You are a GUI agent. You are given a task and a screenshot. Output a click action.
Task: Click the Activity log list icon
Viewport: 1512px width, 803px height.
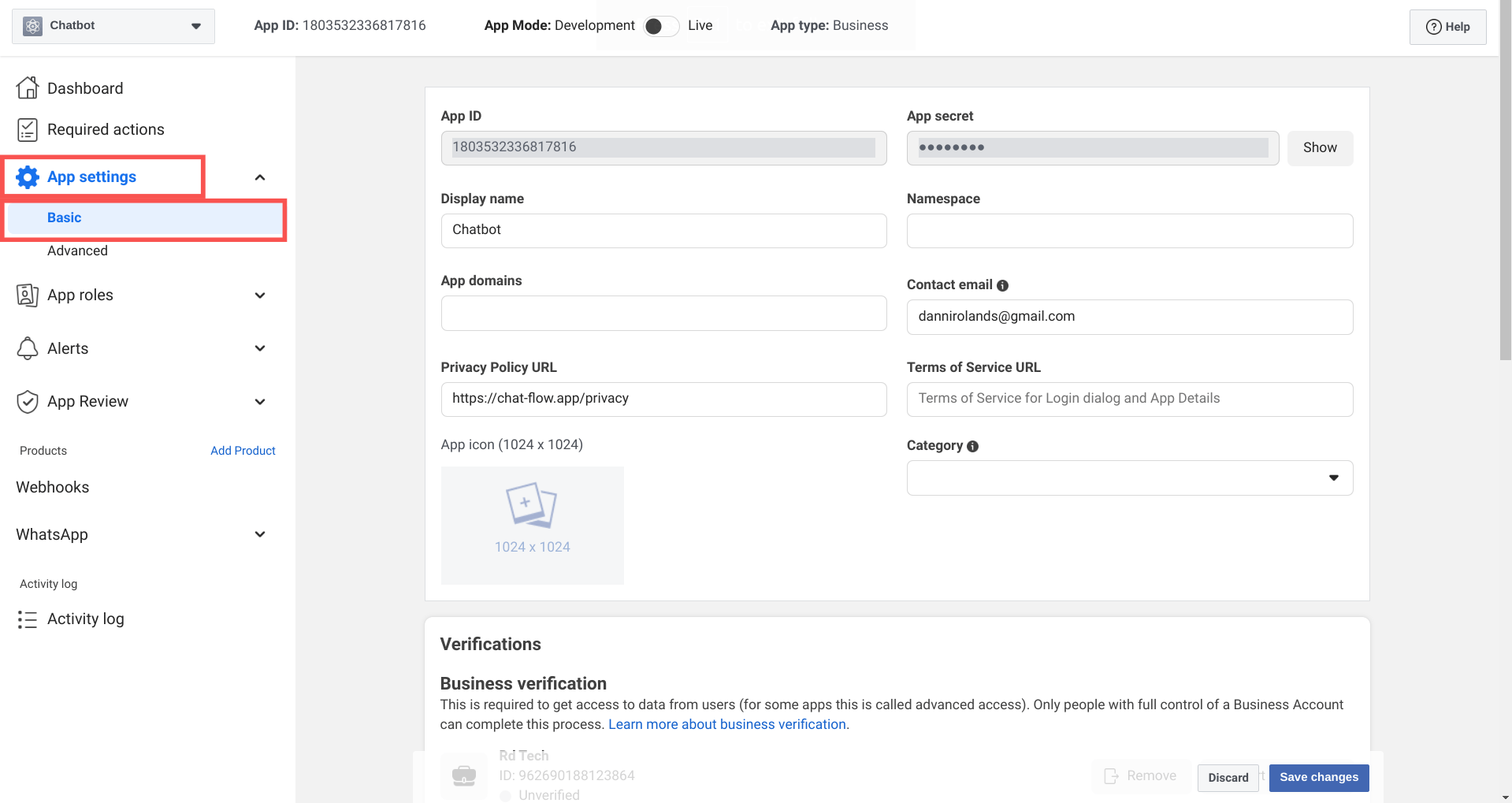pyautogui.click(x=28, y=619)
